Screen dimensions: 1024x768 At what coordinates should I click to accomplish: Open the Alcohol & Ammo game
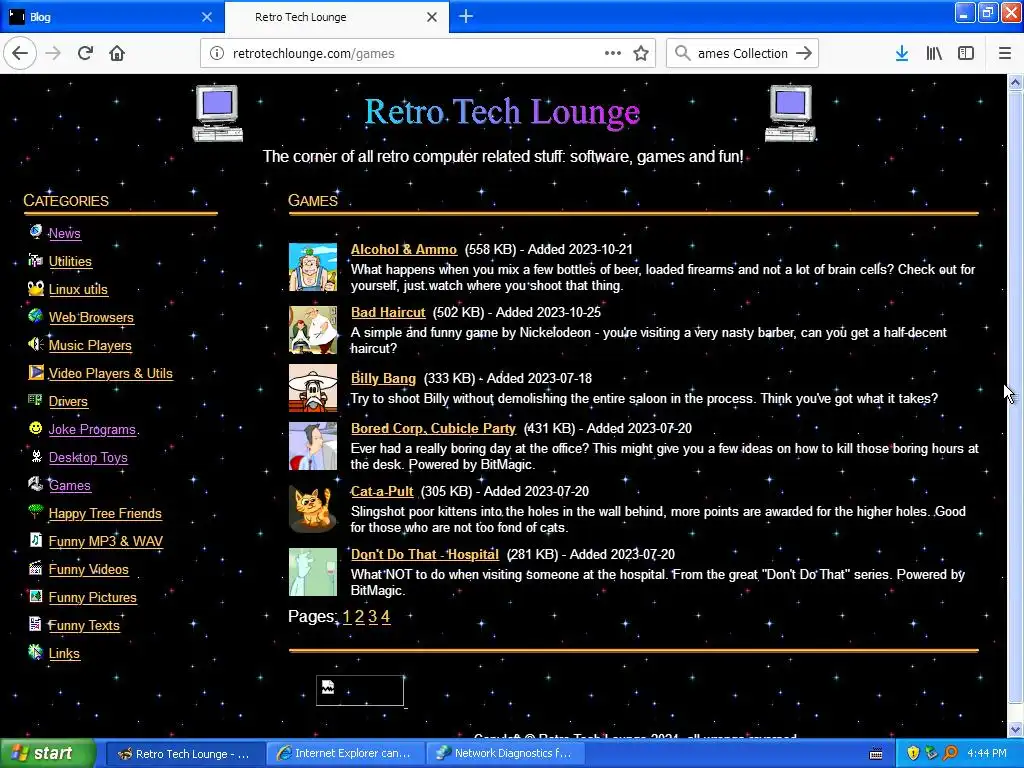[404, 249]
